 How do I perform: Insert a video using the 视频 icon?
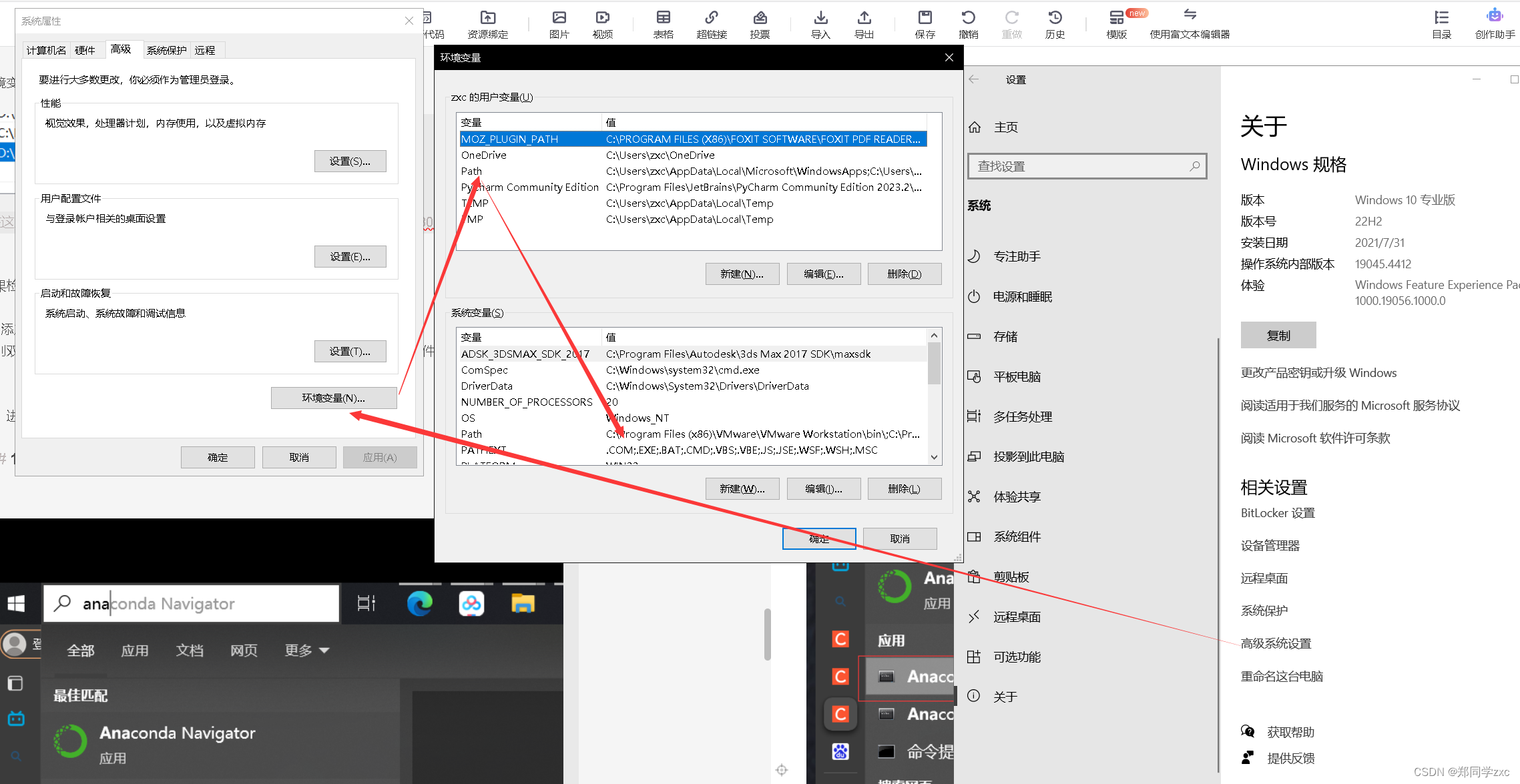(603, 25)
